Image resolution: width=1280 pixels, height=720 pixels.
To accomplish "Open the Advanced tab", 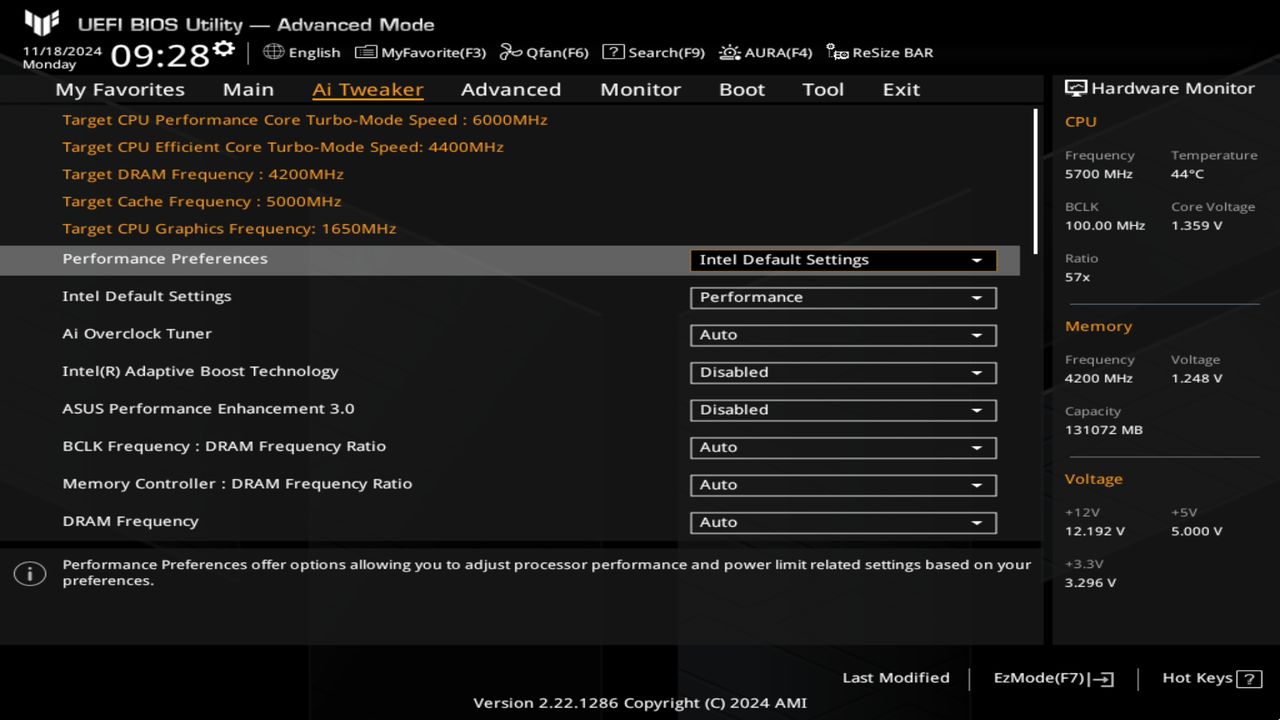I will point(511,89).
